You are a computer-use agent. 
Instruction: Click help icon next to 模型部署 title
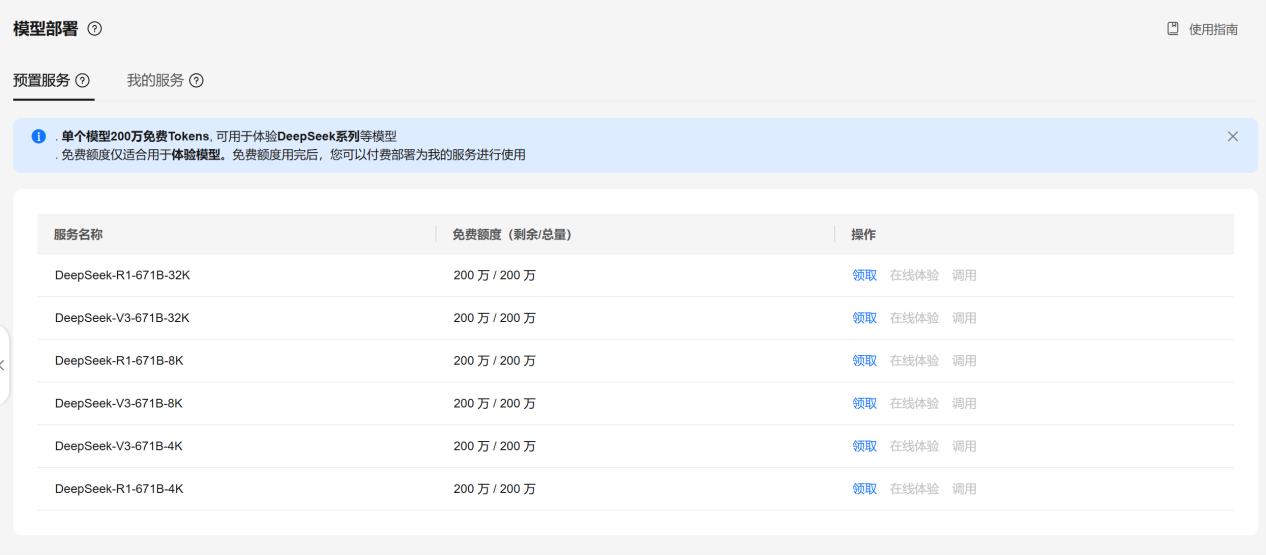tap(95, 29)
